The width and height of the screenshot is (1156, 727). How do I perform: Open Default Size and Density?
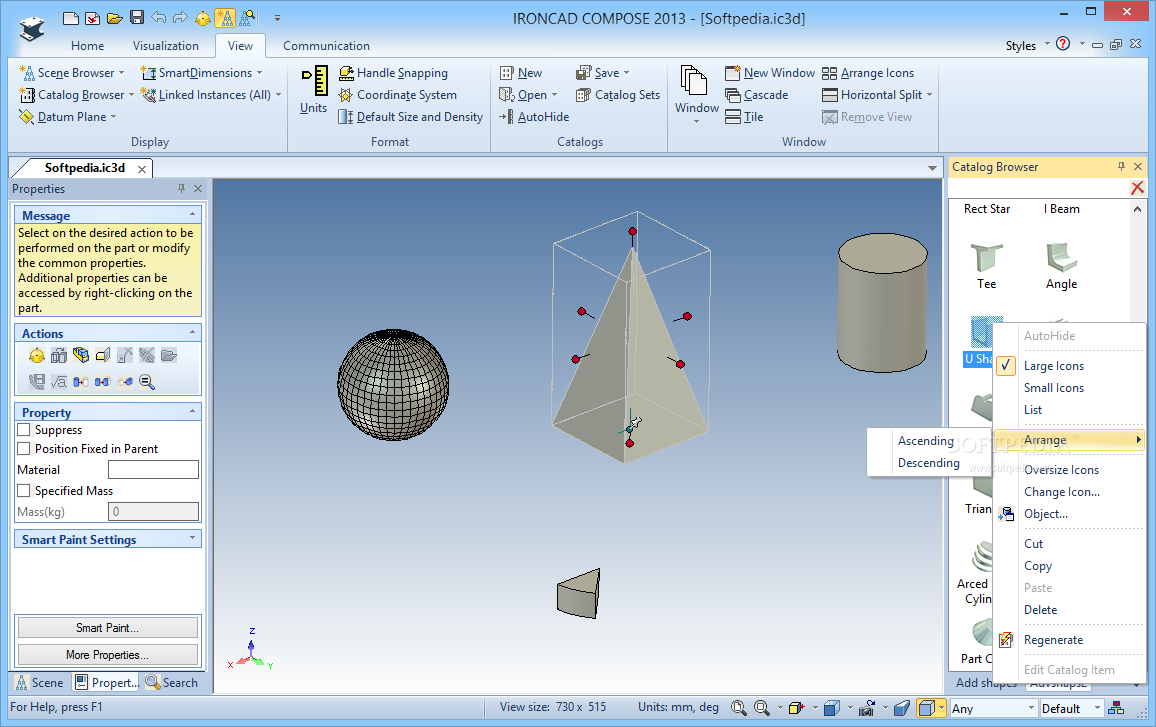point(411,117)
